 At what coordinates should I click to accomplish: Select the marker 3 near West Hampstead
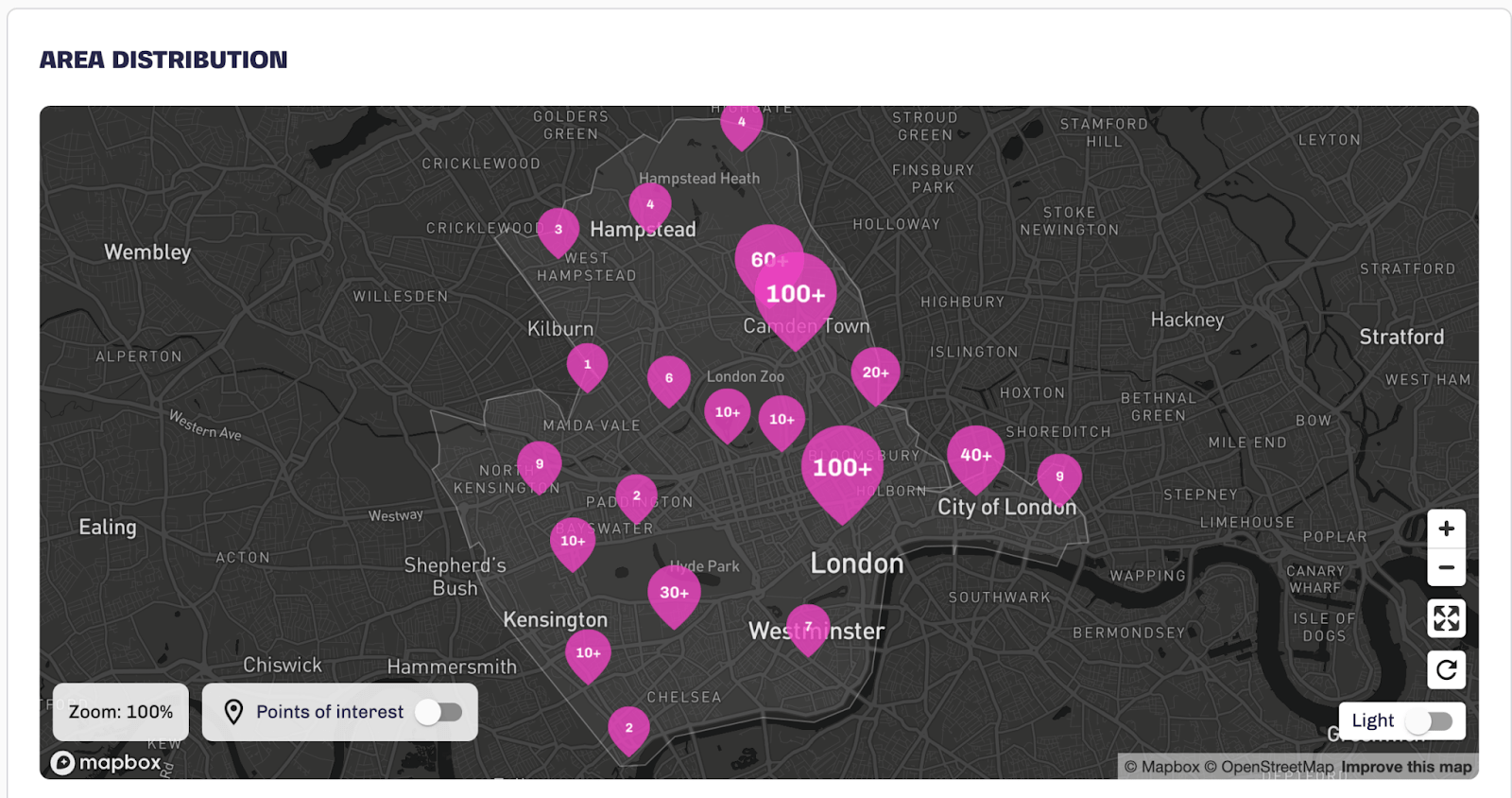(558, 230)
